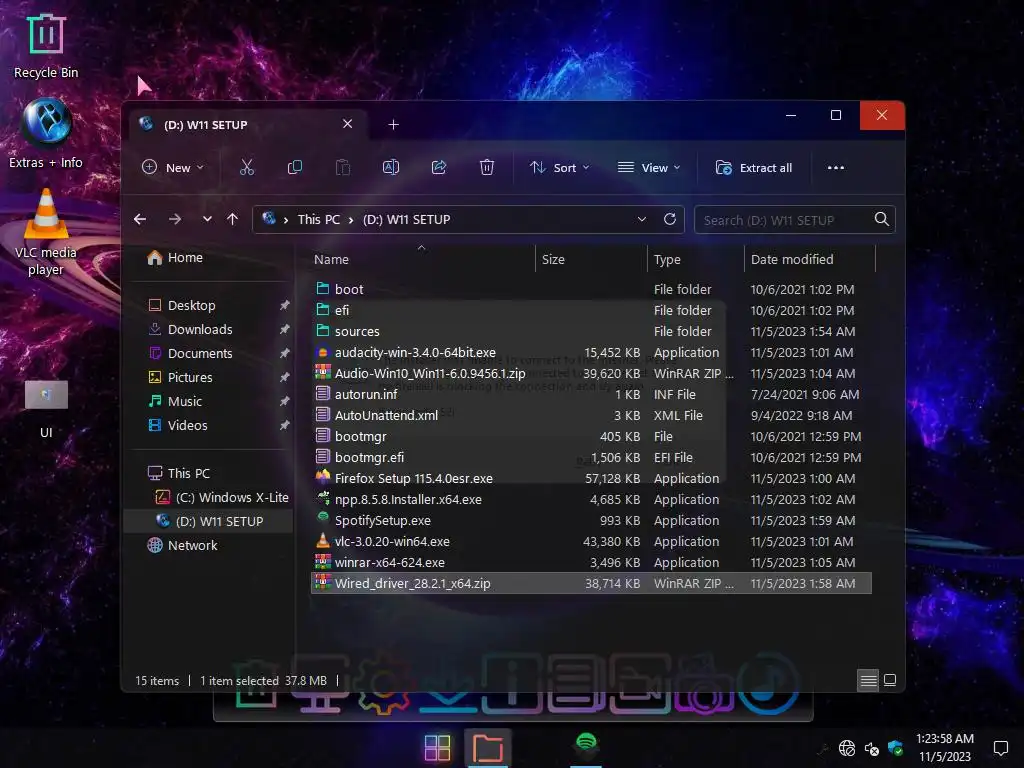1024x768 pixels.
Task: Open the Windows Start button
Action: point(437,748)
